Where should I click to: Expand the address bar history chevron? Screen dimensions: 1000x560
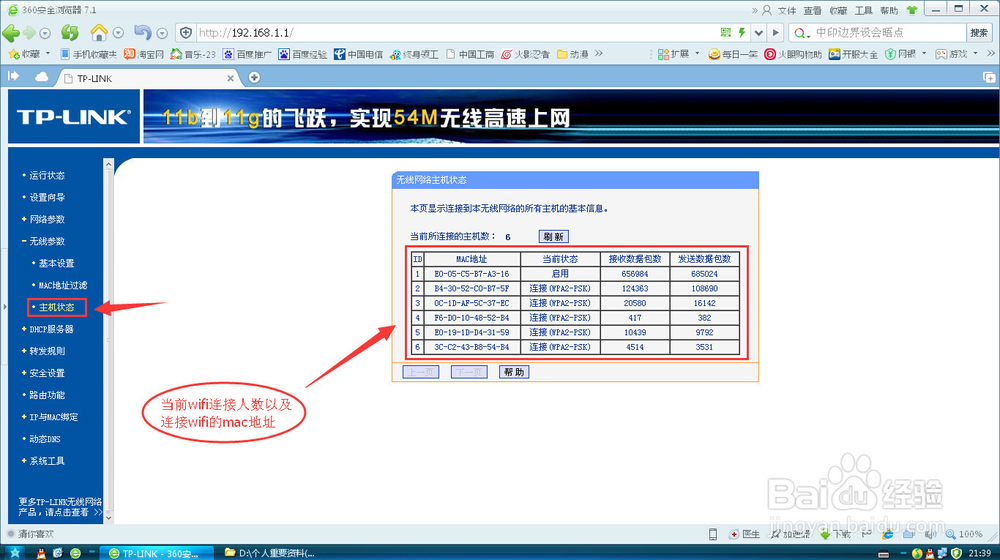(758, 33)
